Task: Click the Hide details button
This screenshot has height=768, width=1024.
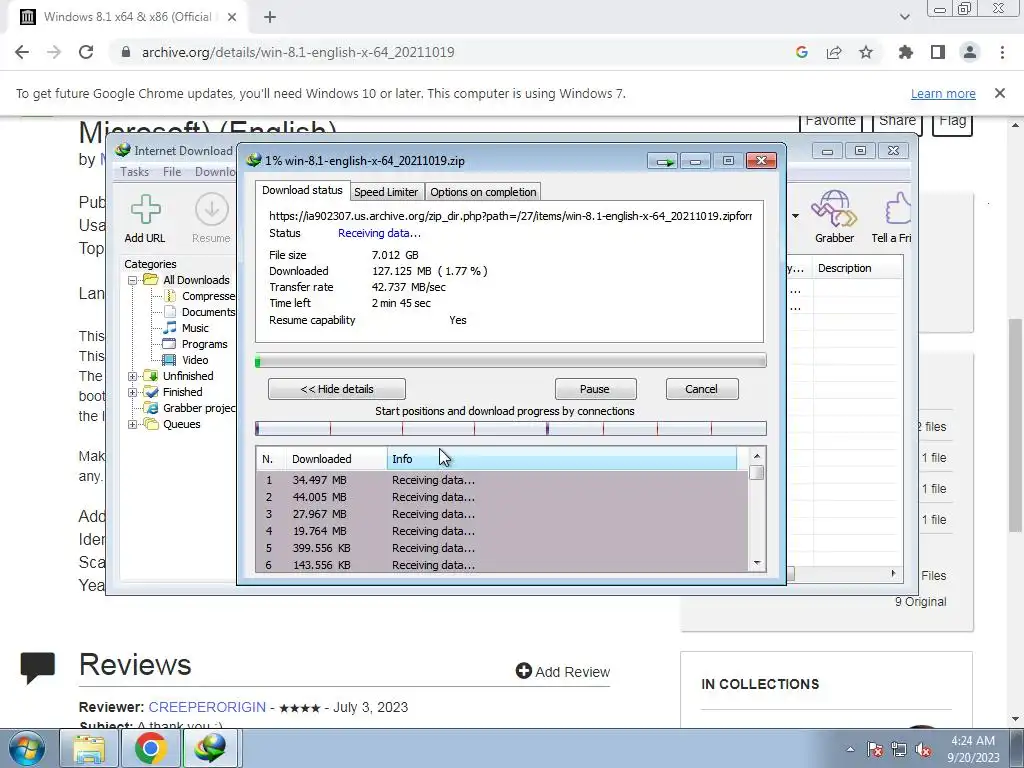Action: [x=337, y=389]
